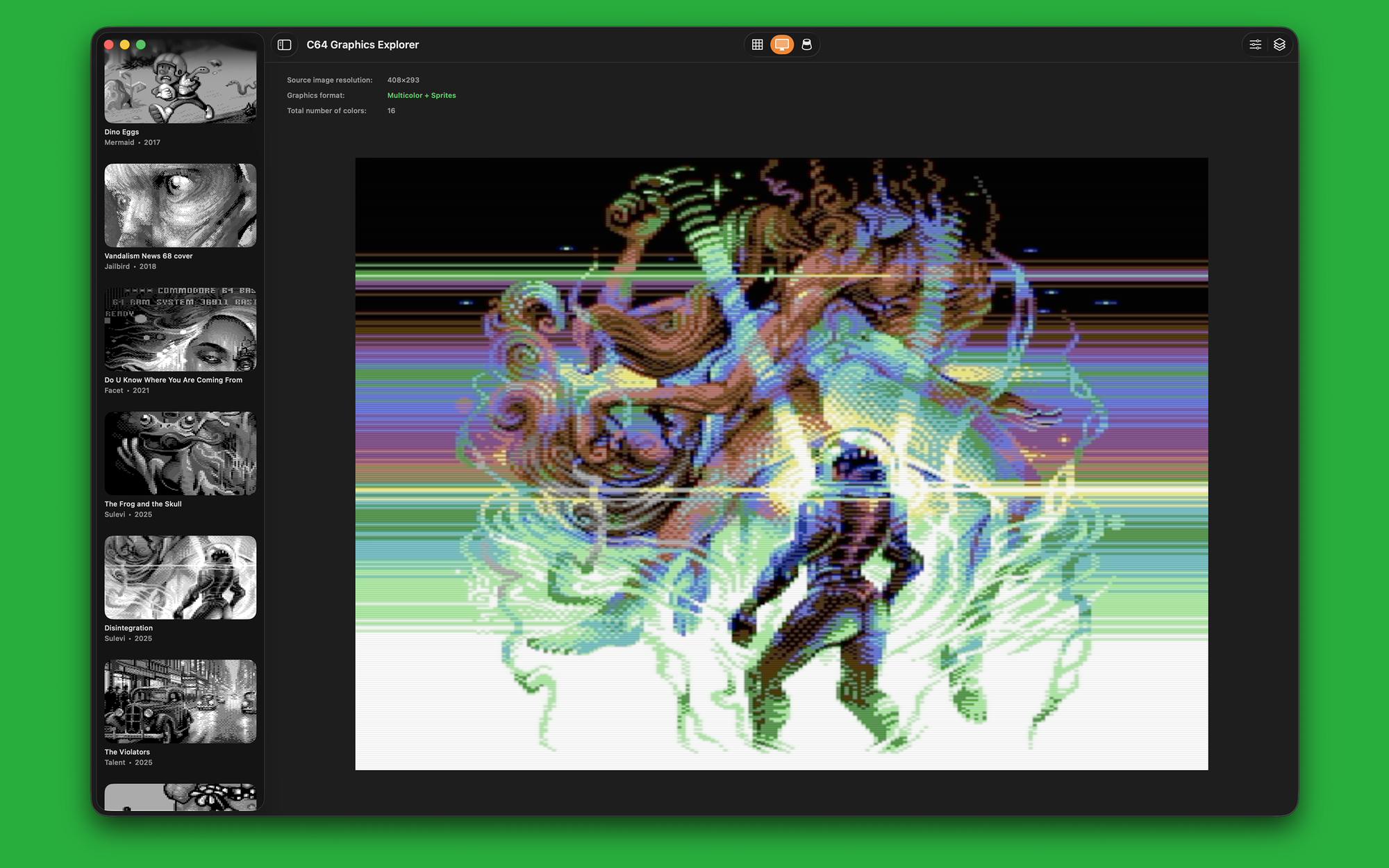Toggle the sidebar panel icon

(284, 44)
